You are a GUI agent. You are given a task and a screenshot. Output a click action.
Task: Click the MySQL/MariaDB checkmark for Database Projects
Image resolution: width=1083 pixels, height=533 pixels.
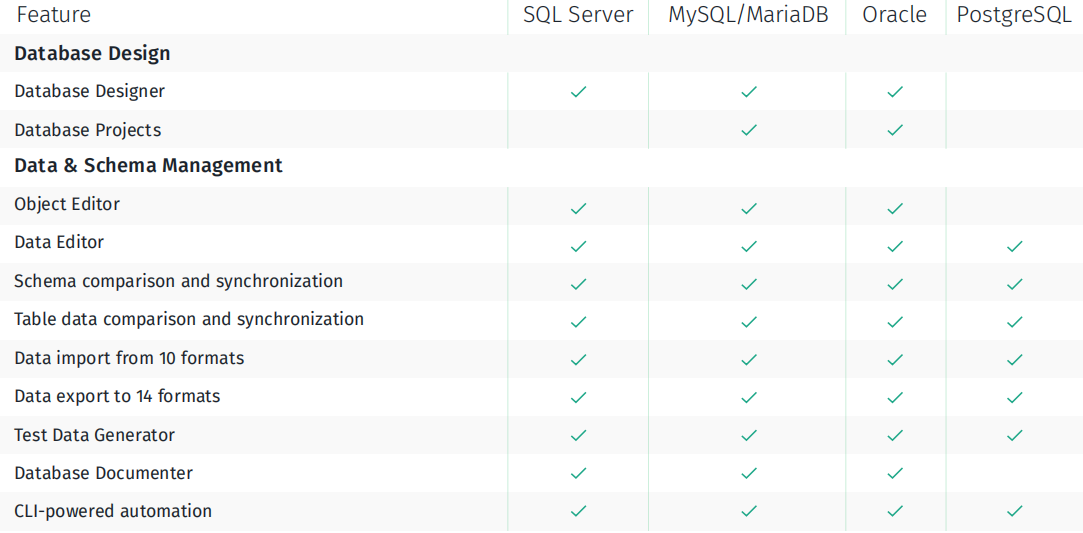pyautogui.click(x=747, y=130)
